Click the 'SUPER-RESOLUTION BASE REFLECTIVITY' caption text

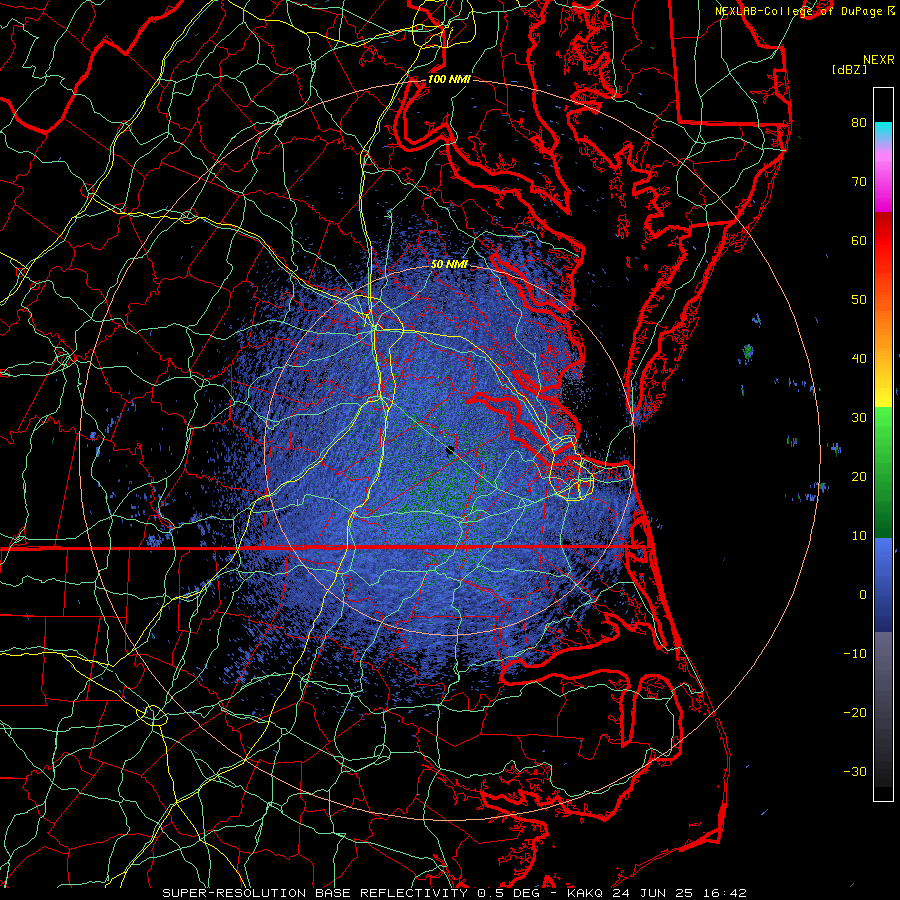[x=315, y=893]
